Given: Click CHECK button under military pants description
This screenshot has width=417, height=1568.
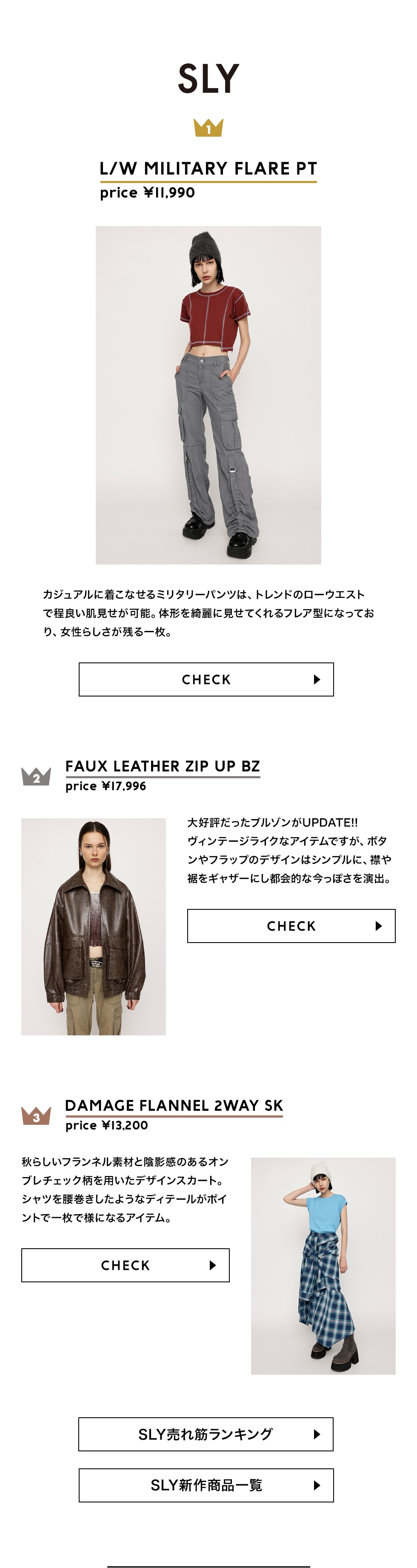Looking at the screenshot, I should [x=206, y=679].
